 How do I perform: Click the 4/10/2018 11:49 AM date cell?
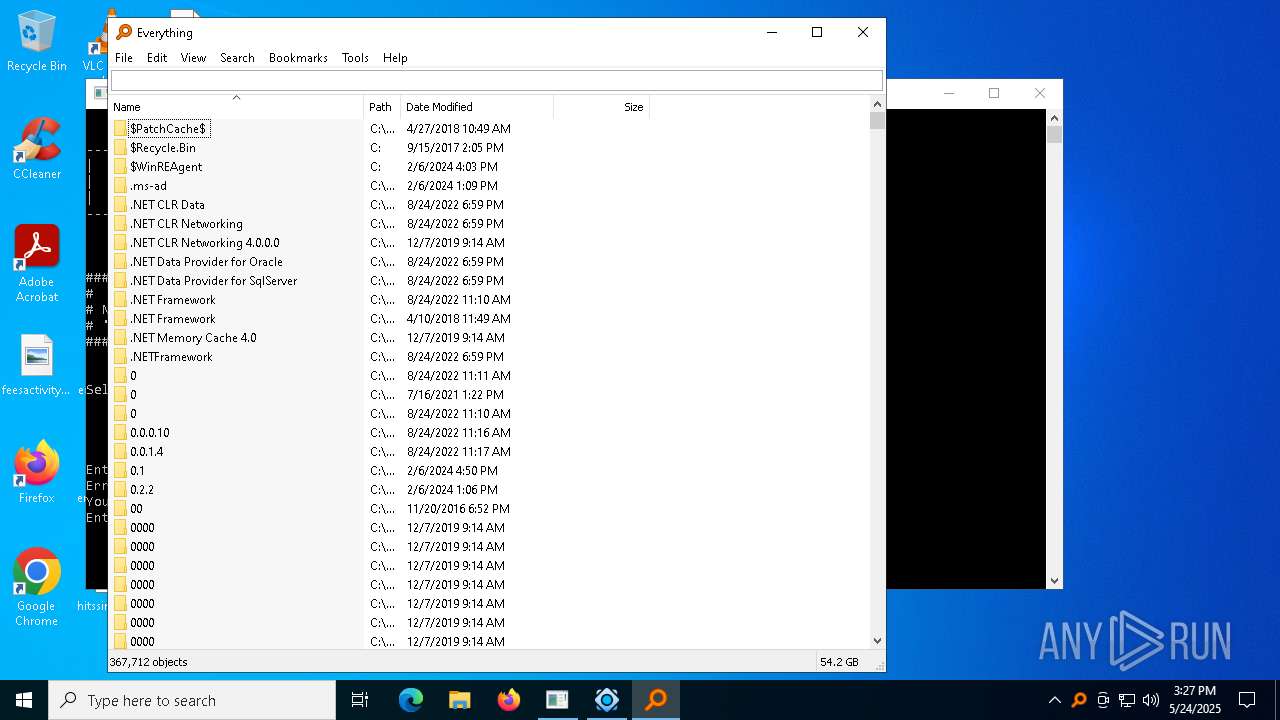[458, 319]
